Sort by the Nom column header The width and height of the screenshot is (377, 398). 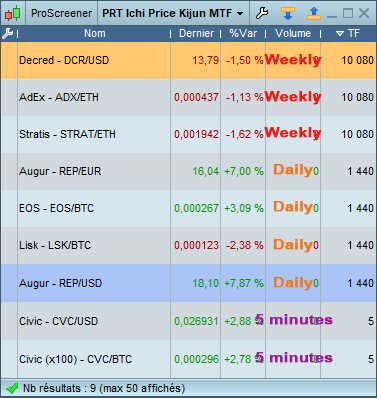(95, 33)
